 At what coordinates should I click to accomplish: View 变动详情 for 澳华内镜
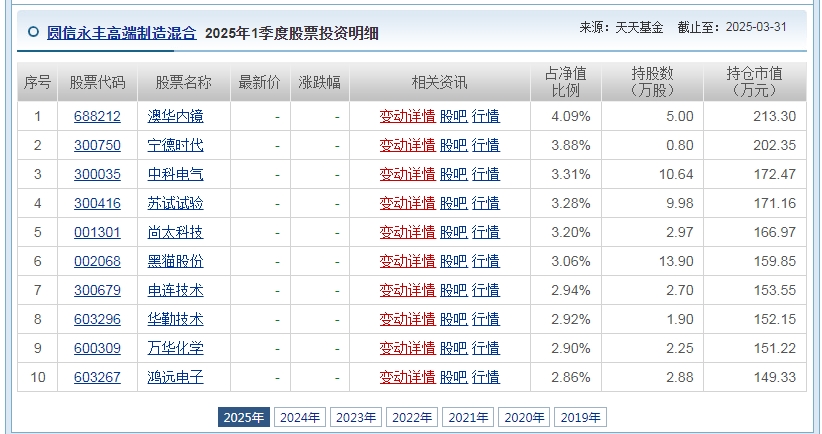[x=408, y=116]
